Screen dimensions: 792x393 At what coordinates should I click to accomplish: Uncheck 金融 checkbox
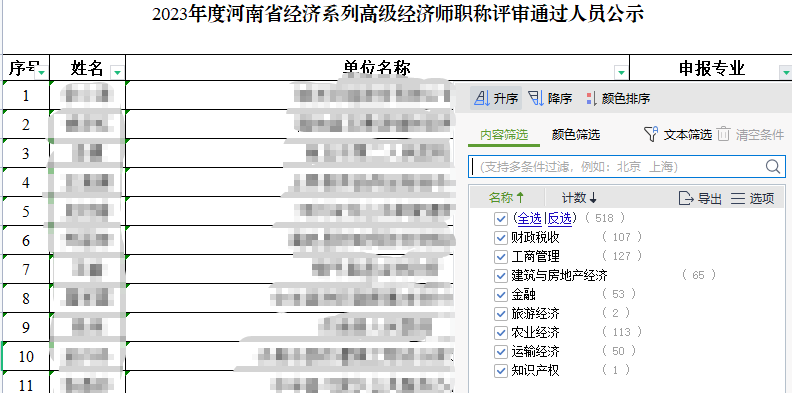[501, 294]
